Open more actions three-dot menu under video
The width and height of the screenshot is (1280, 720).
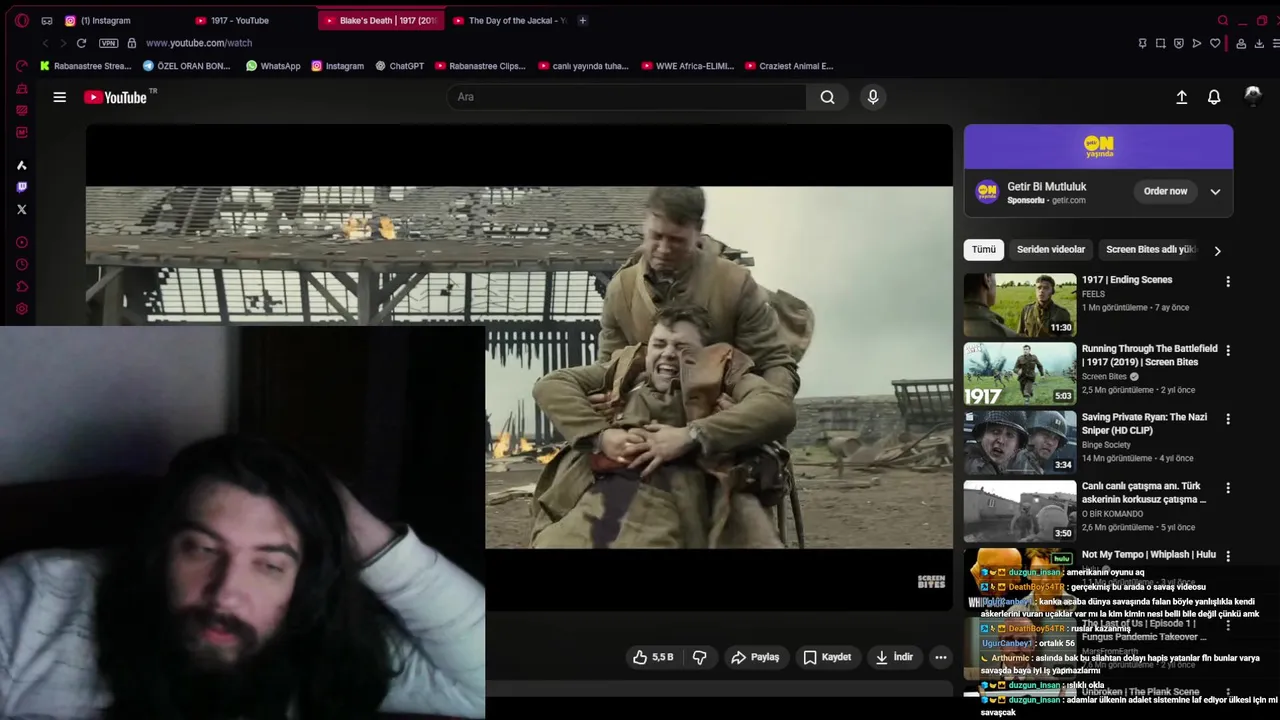pyautogui.click(x=941, y=657)
